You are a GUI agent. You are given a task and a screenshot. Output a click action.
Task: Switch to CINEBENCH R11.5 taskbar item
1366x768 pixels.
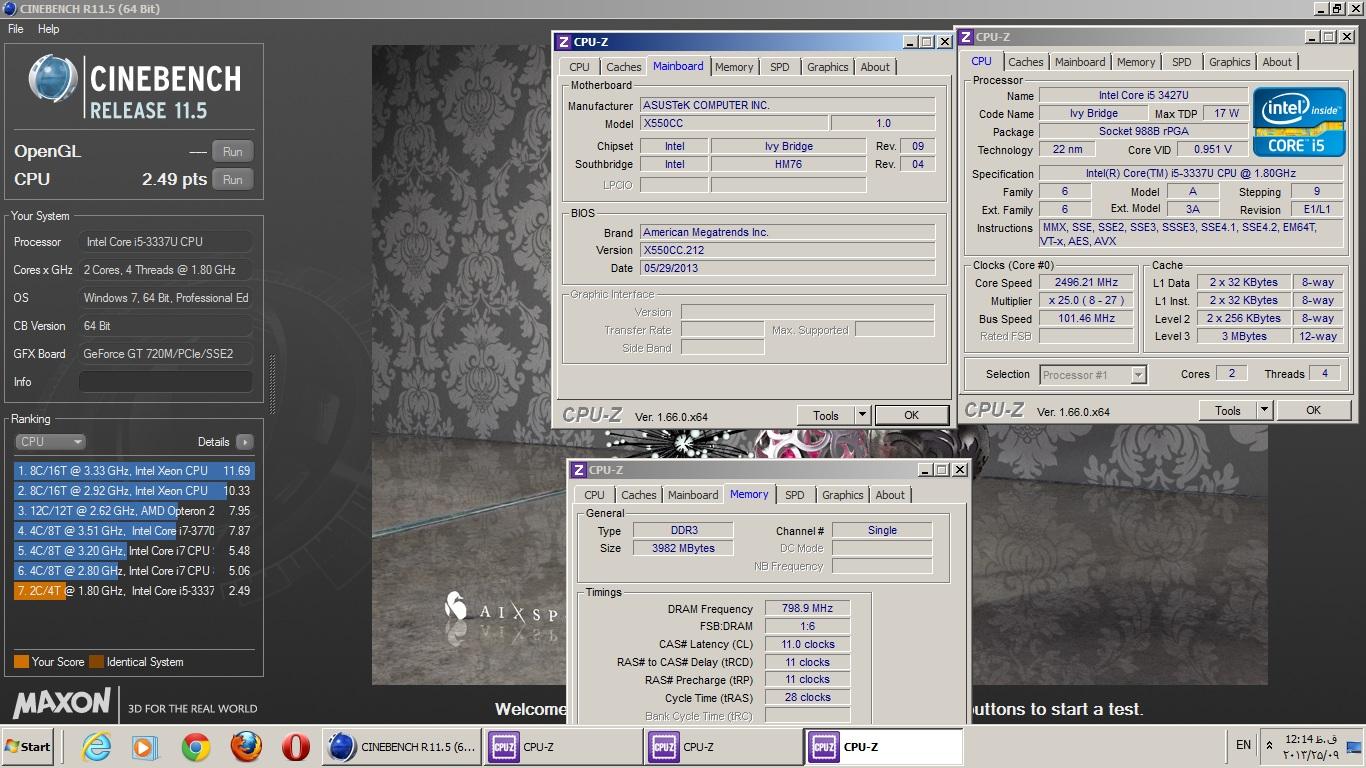click(403, 746)
